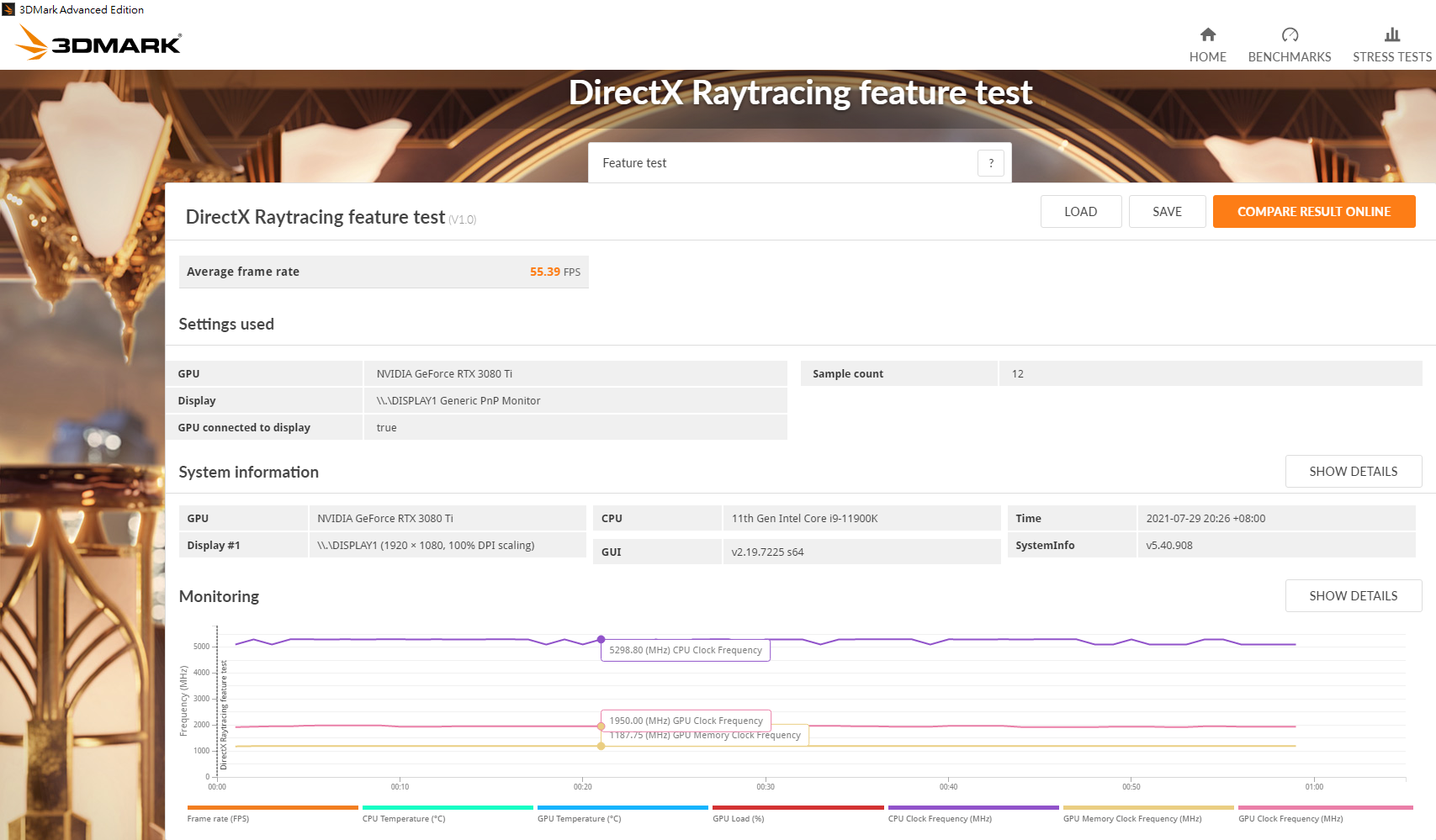Show details for Monitoring
The width and height of the screenshot is (1436, 840).
pyautogui.click(x=1354, y=596)
